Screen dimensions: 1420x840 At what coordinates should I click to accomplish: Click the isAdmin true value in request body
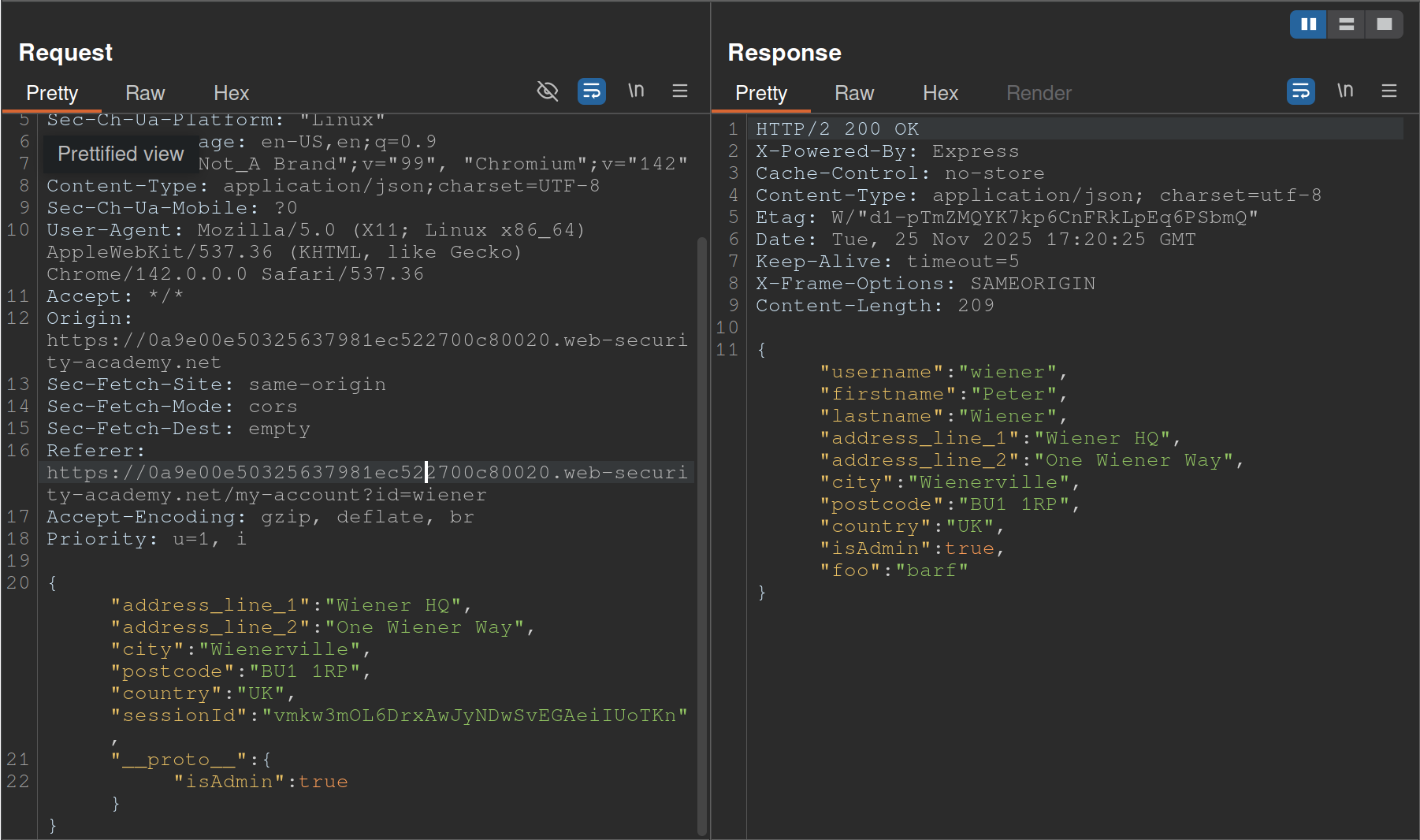[323, 782]
